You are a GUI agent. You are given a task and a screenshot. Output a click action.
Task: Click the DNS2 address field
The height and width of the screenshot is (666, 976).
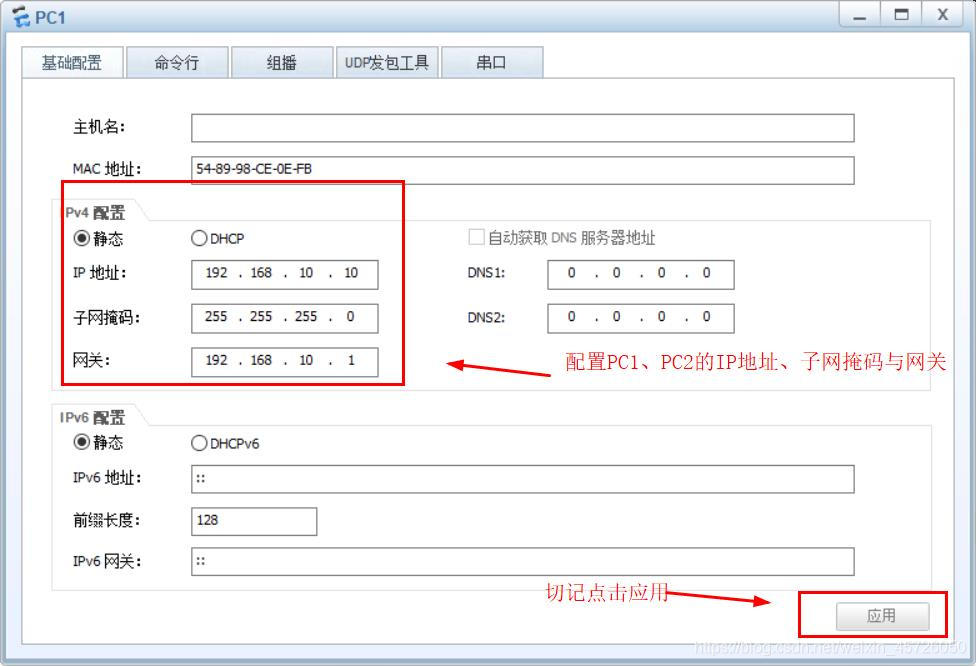tap(640, 318)
